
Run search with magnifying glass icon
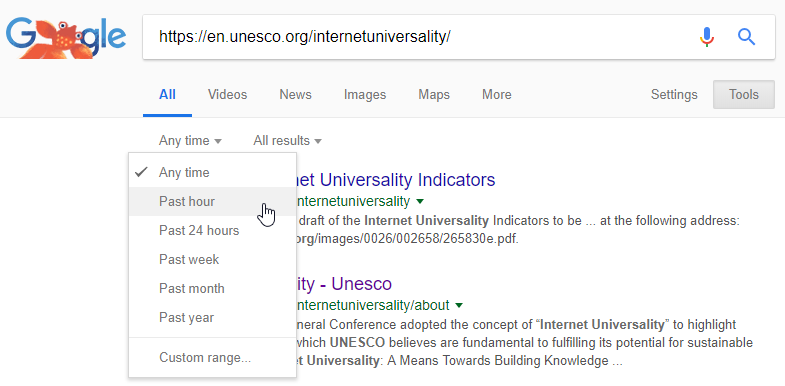point(746,37)
